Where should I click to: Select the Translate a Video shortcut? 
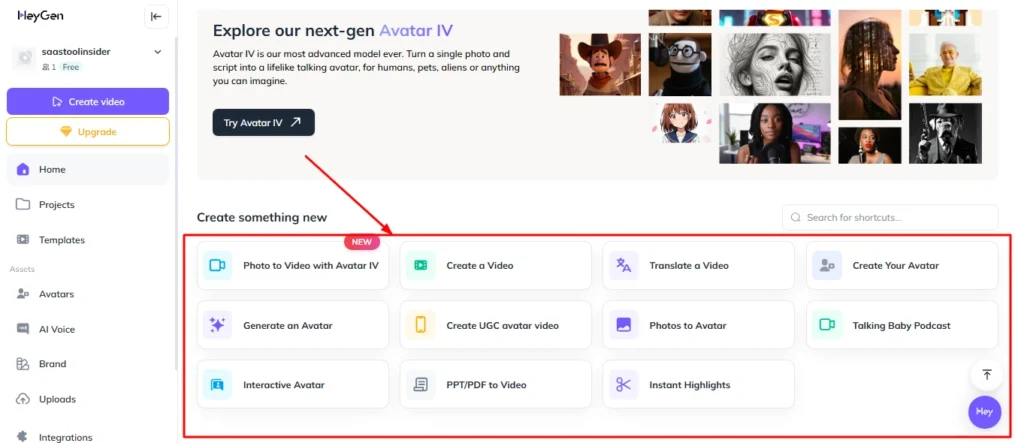tap(699, 265)
